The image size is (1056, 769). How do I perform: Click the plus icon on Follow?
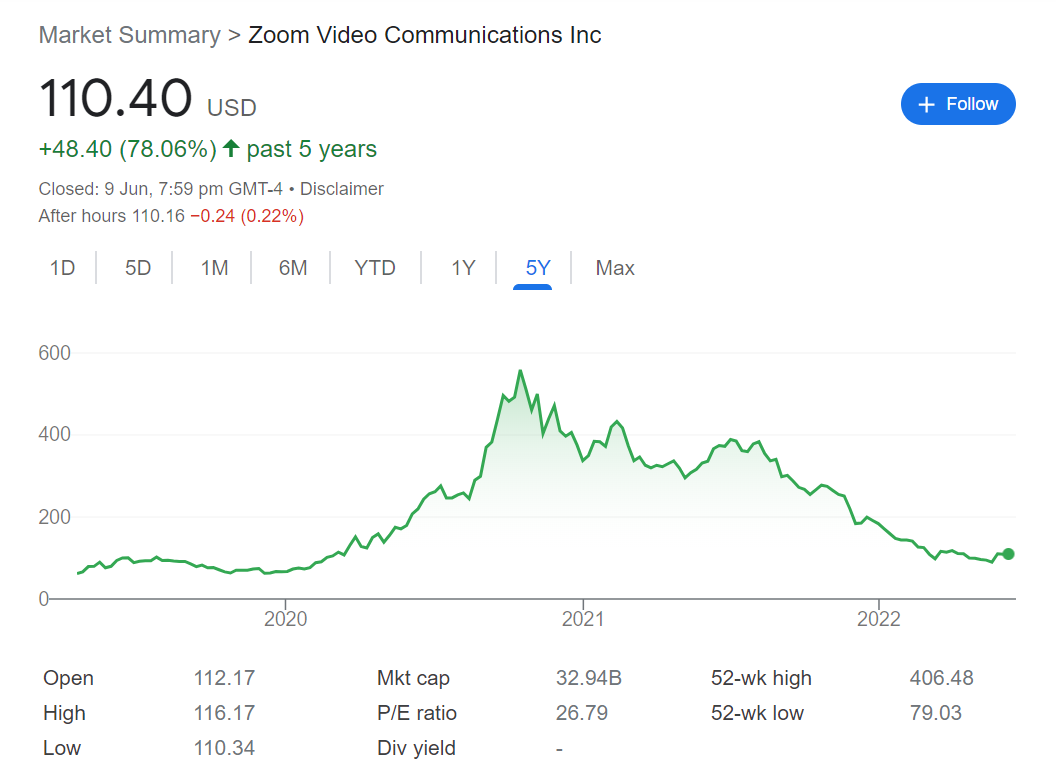926,105
